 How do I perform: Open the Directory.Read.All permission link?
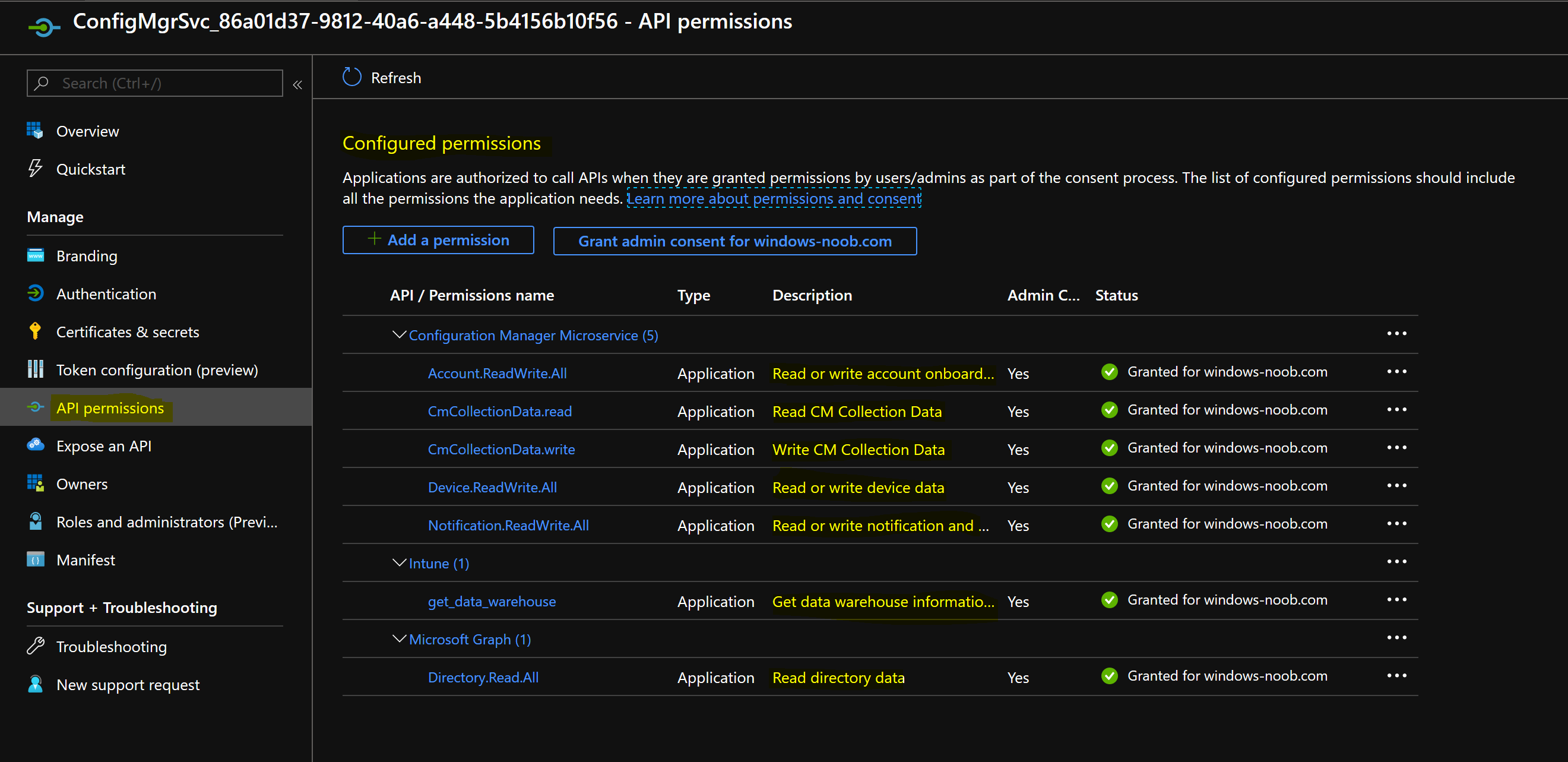click(x=483, y=677)
